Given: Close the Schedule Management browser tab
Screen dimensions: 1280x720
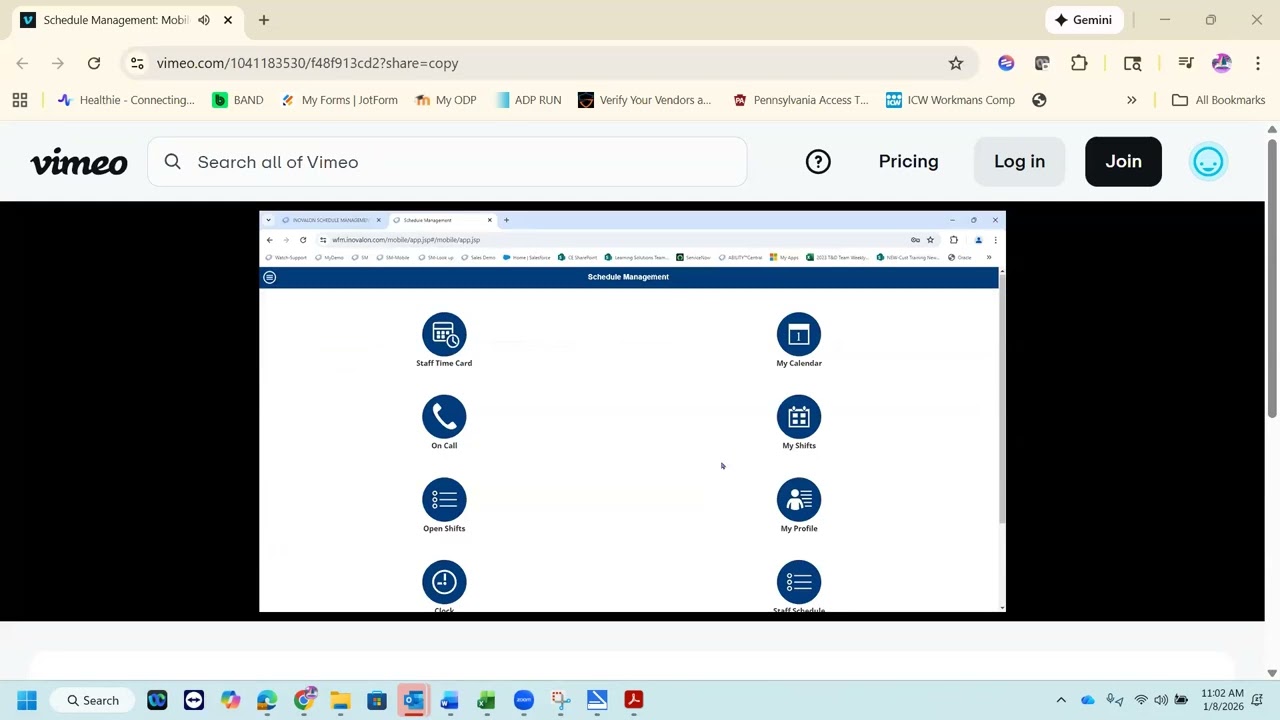Looking at the screenshot, I should point(228,20).
